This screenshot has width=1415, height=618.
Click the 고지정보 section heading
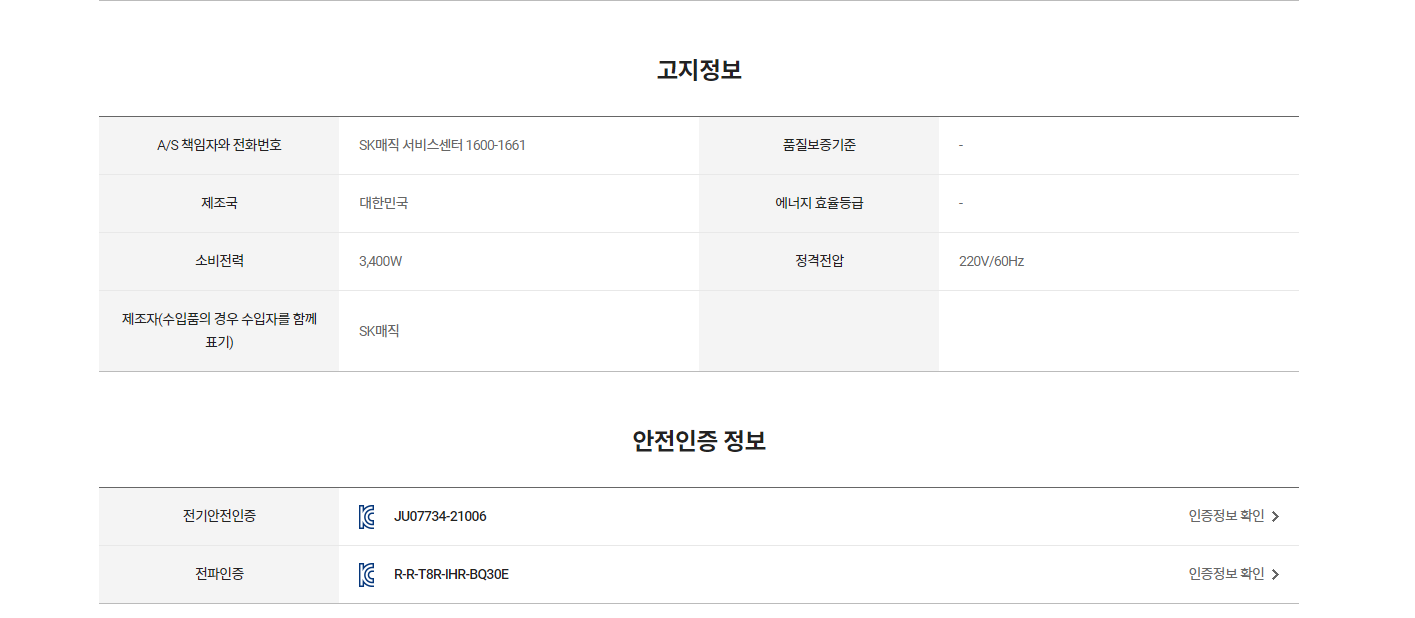tap(699, 70)
